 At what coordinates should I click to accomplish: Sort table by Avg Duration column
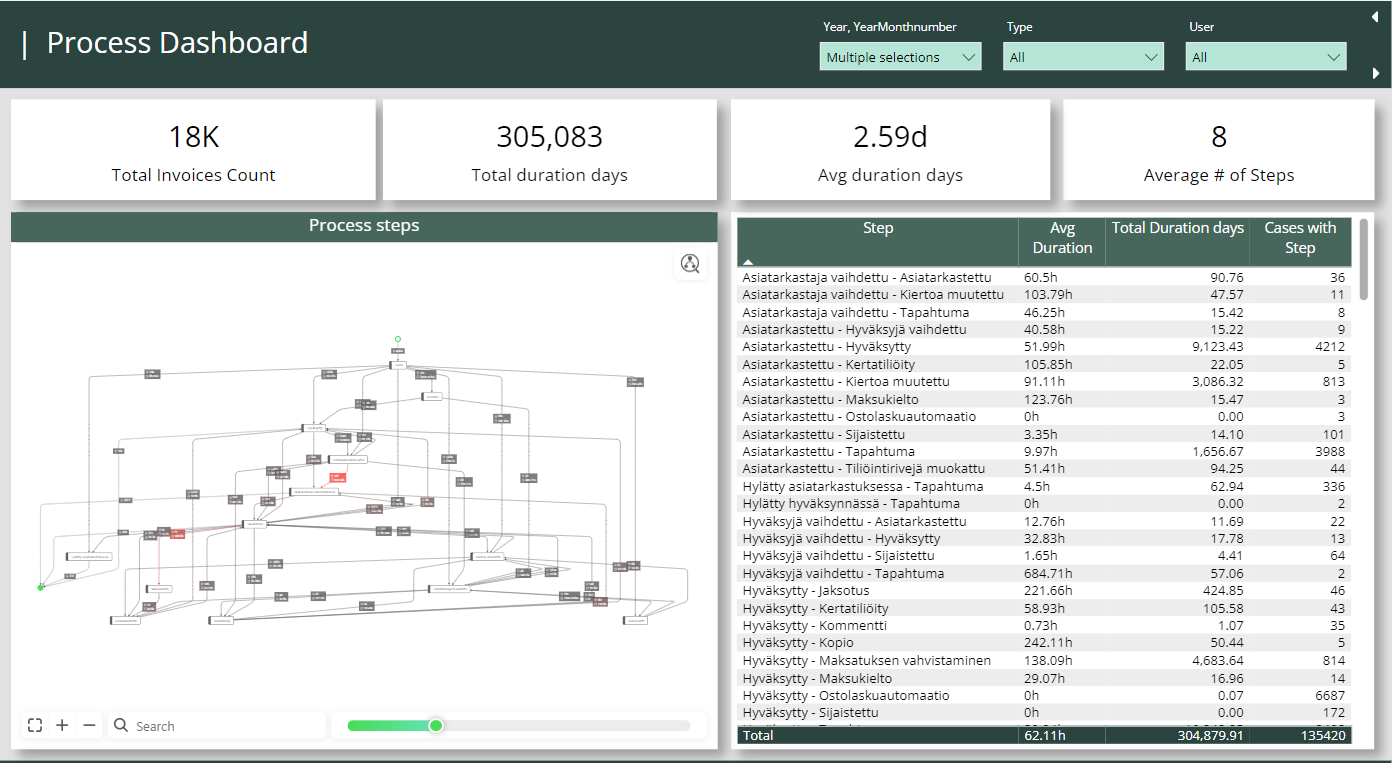(1061, 238)
